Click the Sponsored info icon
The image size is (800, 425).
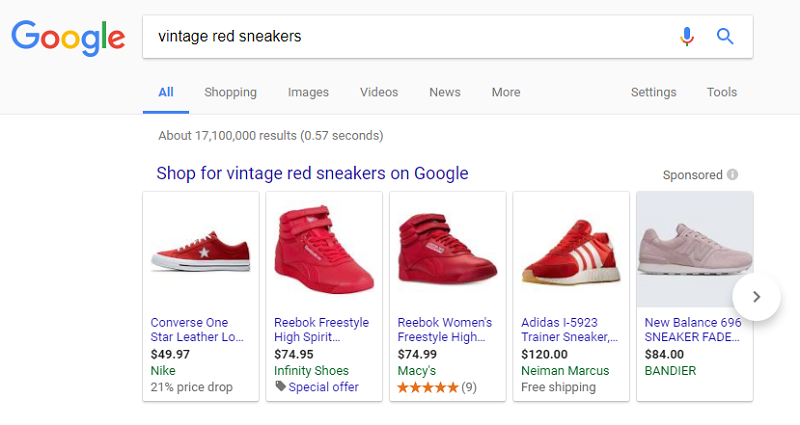(x=733, y=175)
